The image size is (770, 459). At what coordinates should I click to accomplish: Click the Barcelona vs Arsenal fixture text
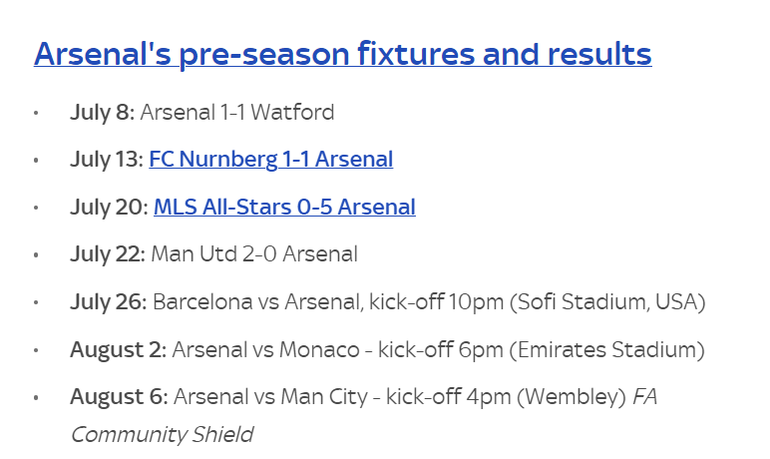[x=259, y=302]
